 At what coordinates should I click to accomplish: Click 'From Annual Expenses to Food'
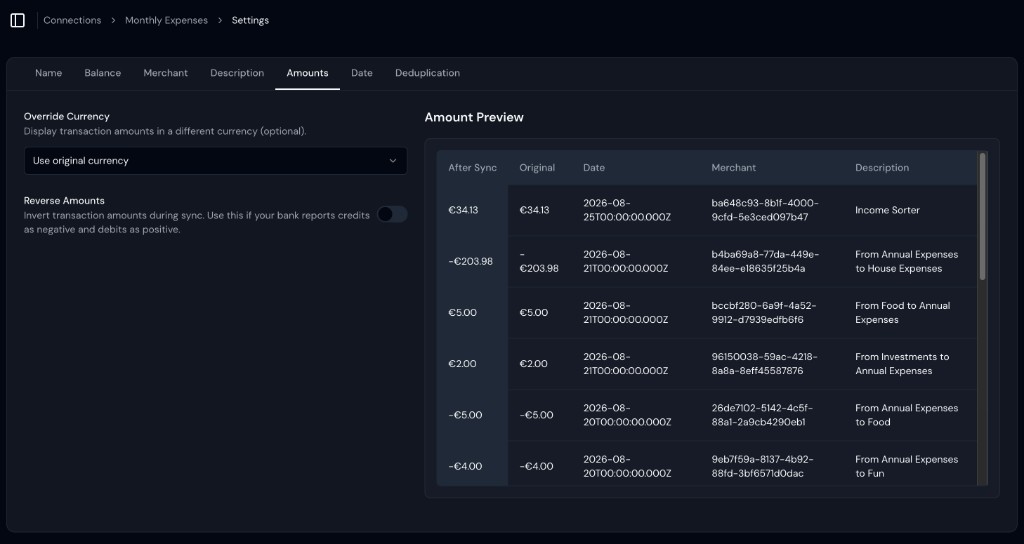click(906, 415)
